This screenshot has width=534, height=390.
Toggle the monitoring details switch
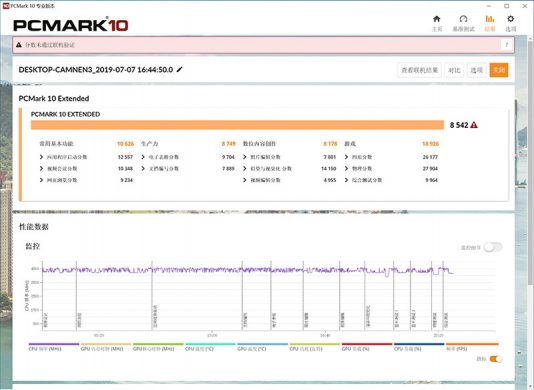coord(493,247)
